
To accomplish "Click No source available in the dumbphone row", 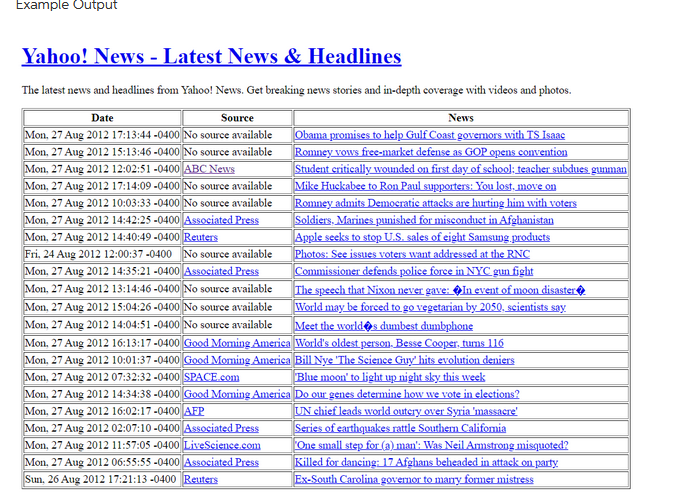I will (x=228, y=324).
